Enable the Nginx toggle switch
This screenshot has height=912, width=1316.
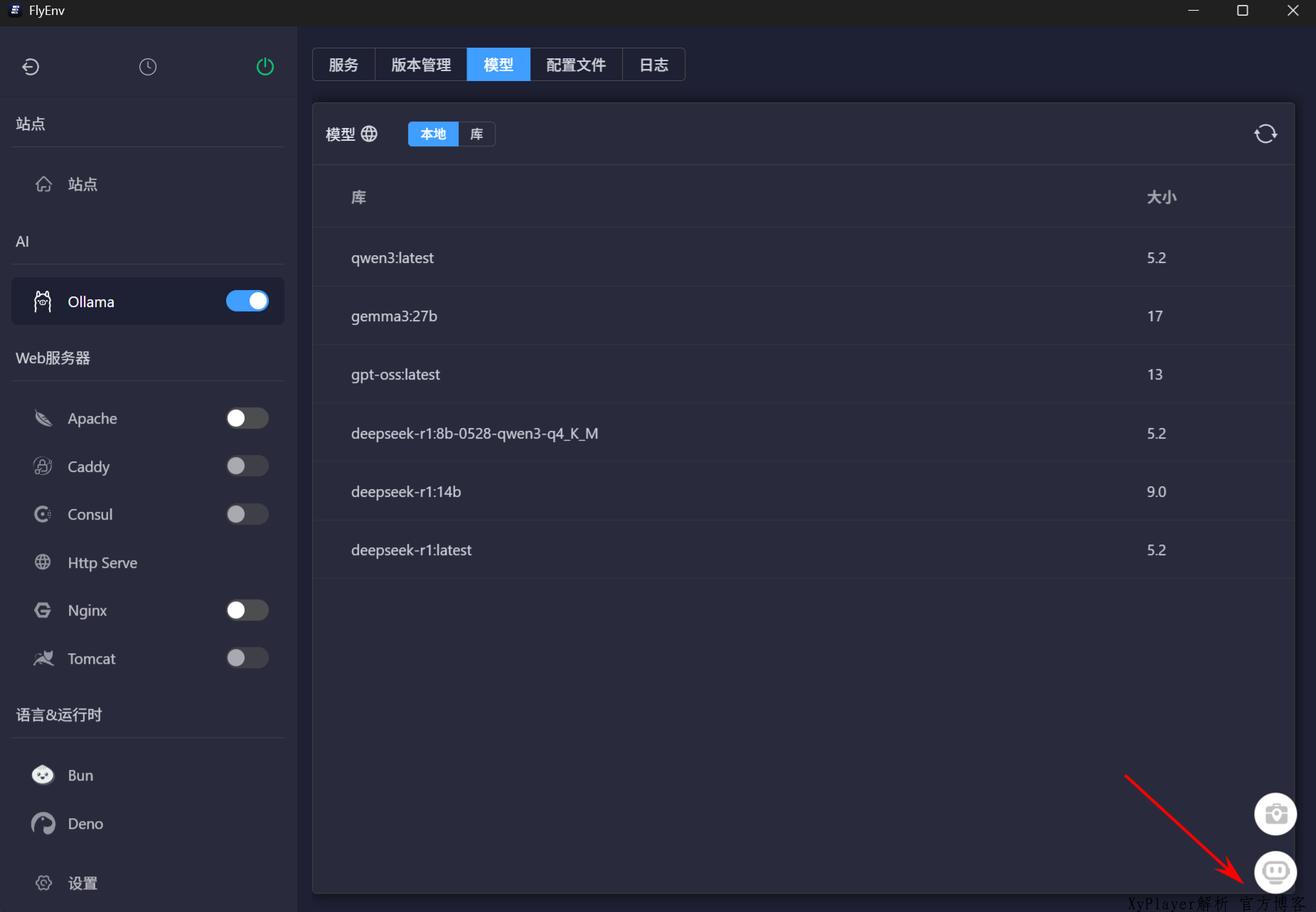coord(247,610)
